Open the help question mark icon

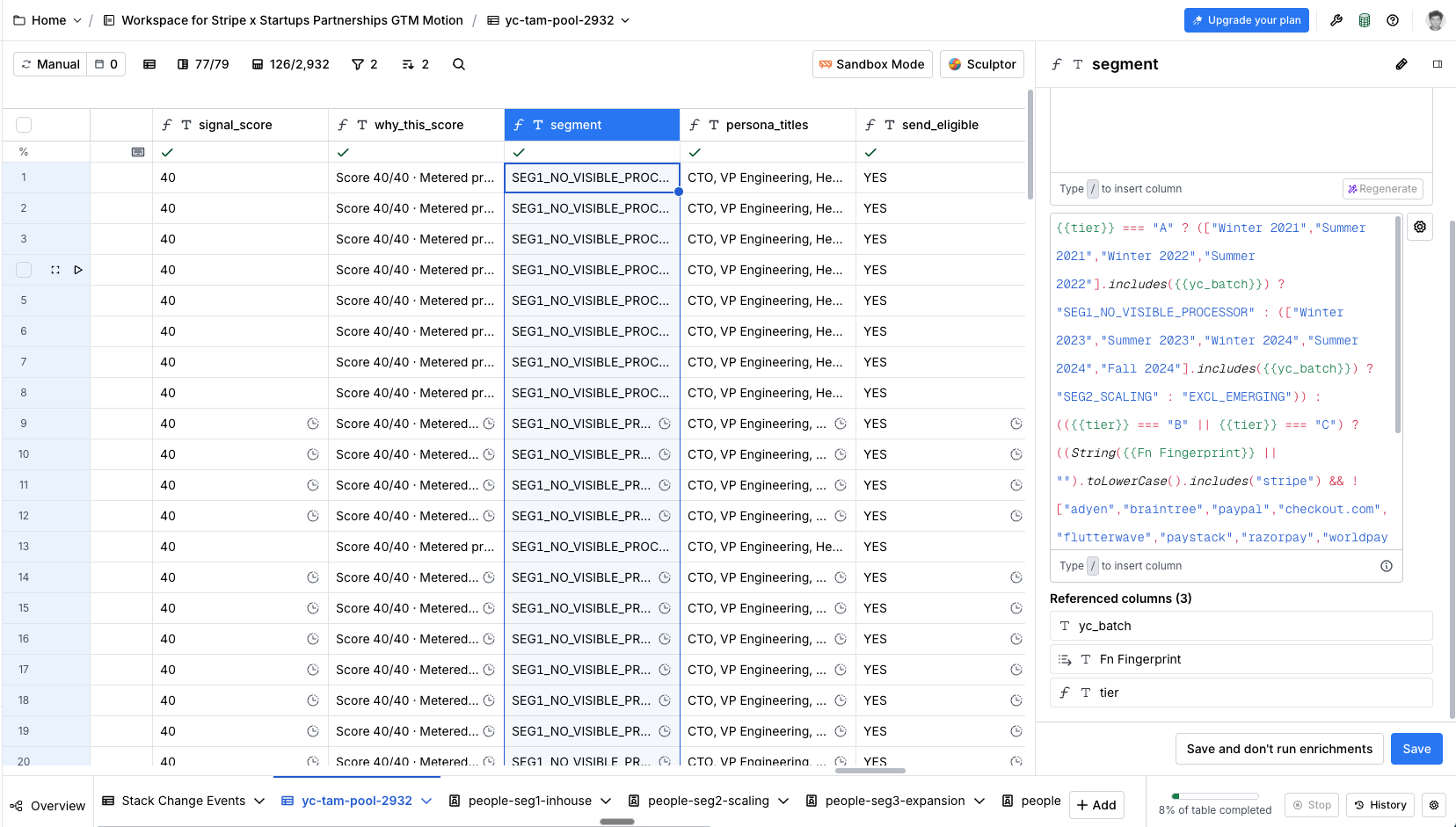pos(1393,20)
